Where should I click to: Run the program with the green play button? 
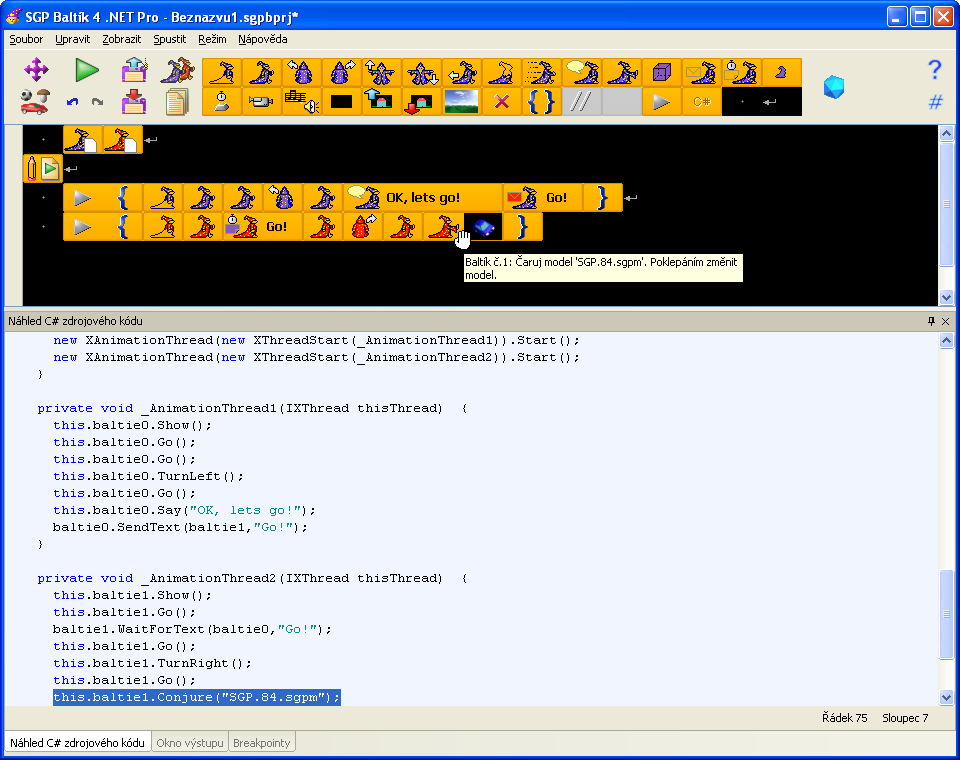87,70
